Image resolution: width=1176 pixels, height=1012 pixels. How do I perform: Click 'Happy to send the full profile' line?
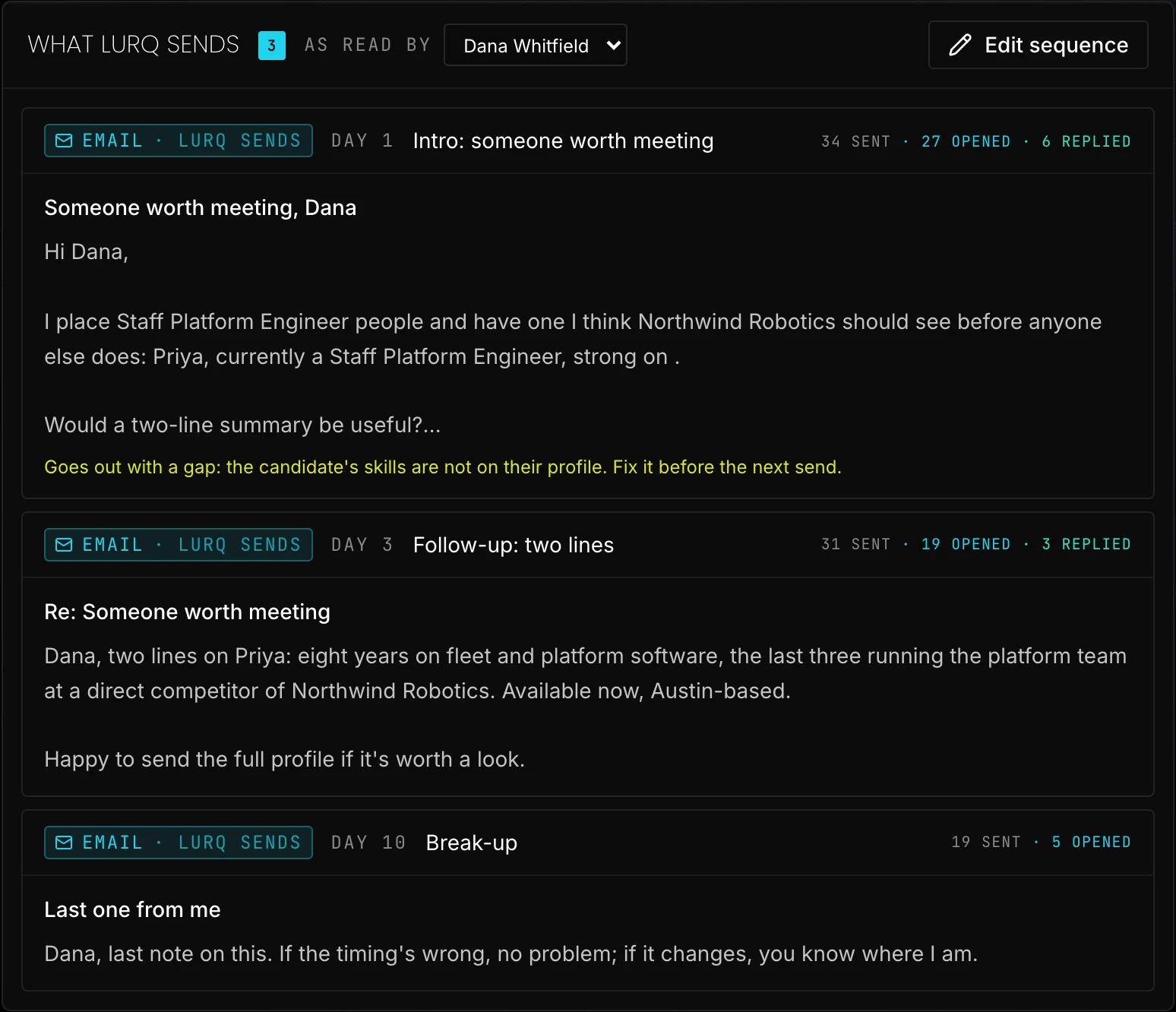click(x=285, y=759)
